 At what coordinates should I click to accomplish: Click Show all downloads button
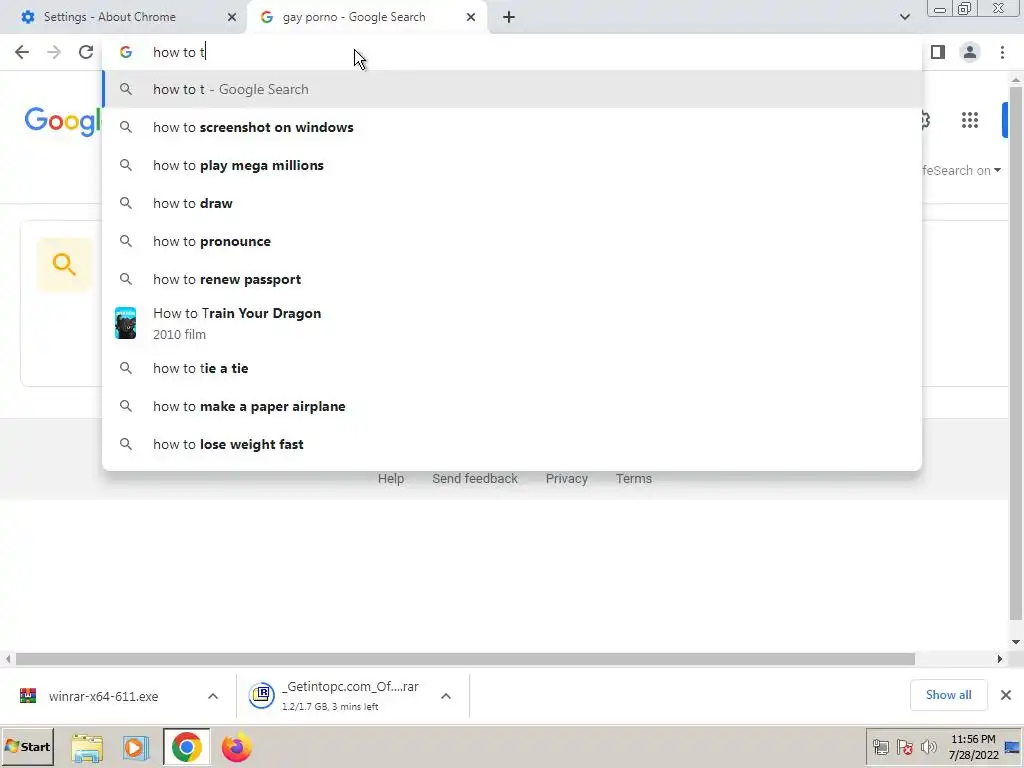948,695
